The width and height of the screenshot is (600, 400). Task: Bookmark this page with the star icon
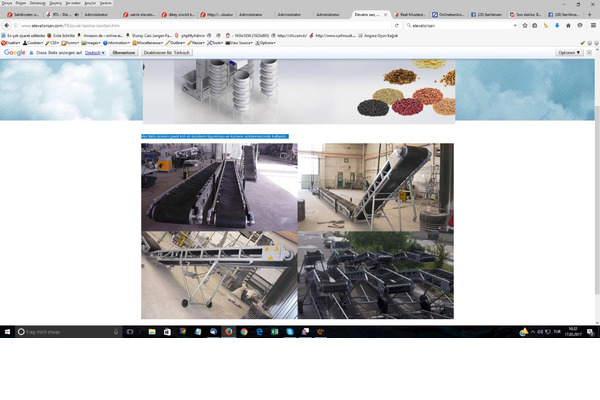525,25
